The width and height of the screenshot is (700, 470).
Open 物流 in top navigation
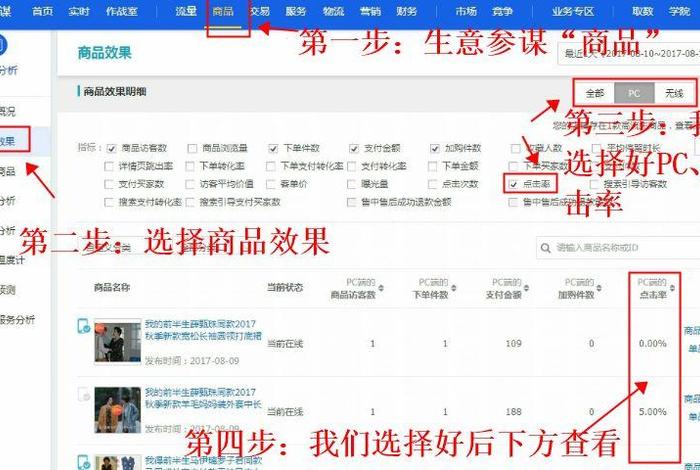(333, 11)
